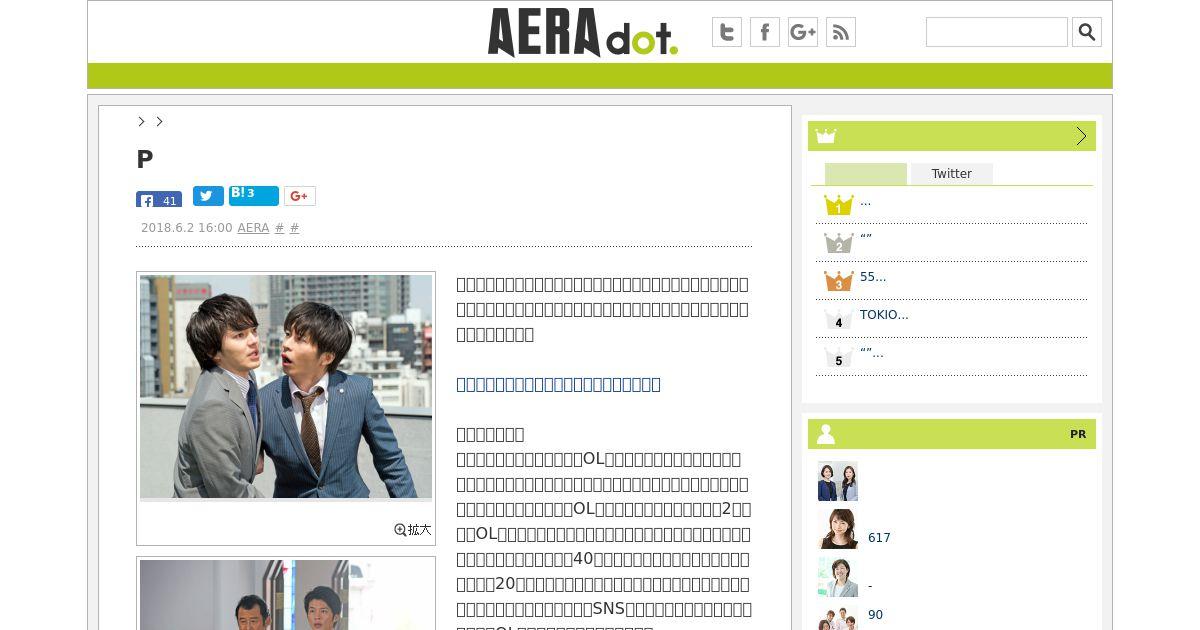1200x630 pixels.
Task: Click the first breadcrumb chevron
Action: point(142,121)
